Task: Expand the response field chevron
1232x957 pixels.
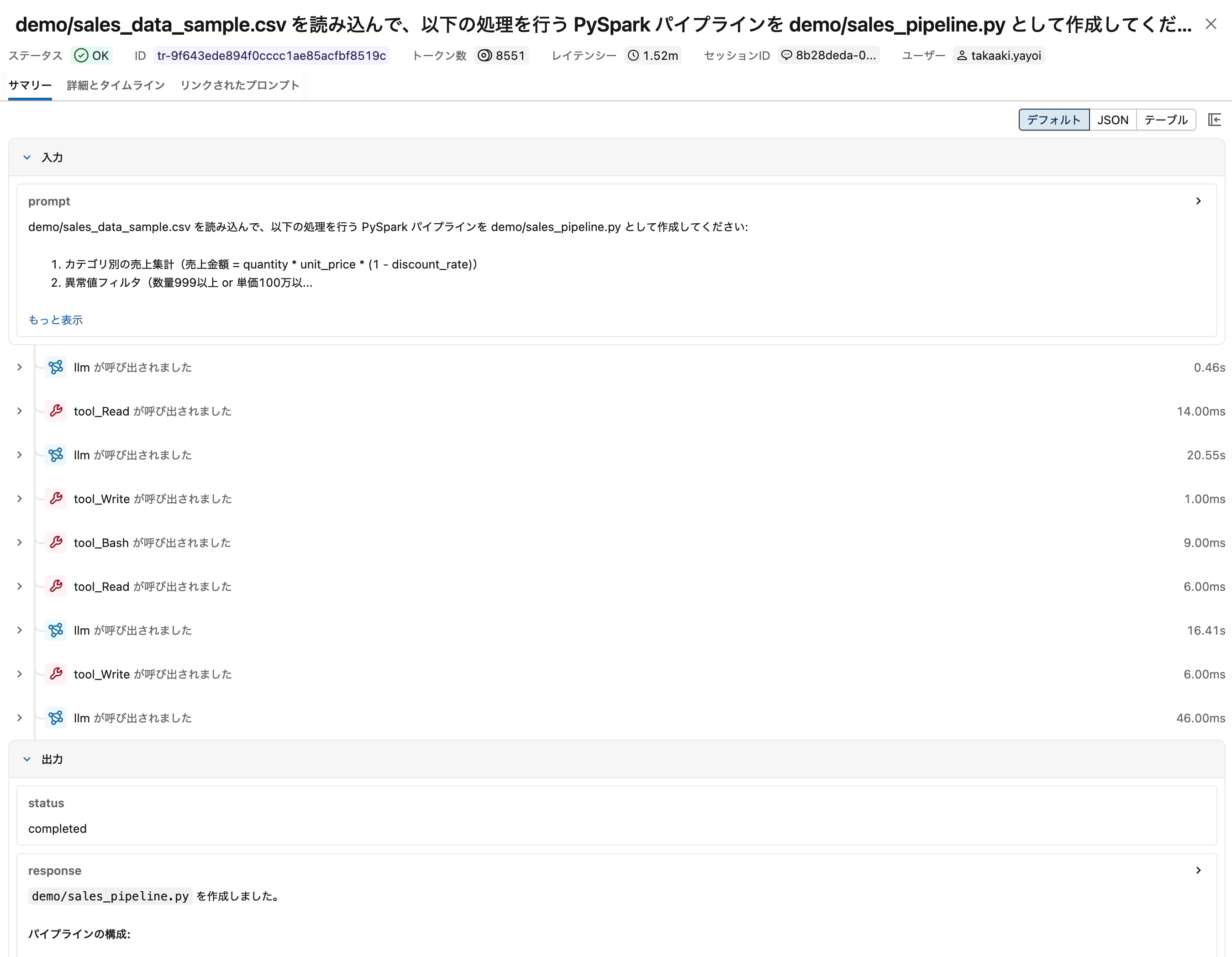Action: click(1198, 870)
